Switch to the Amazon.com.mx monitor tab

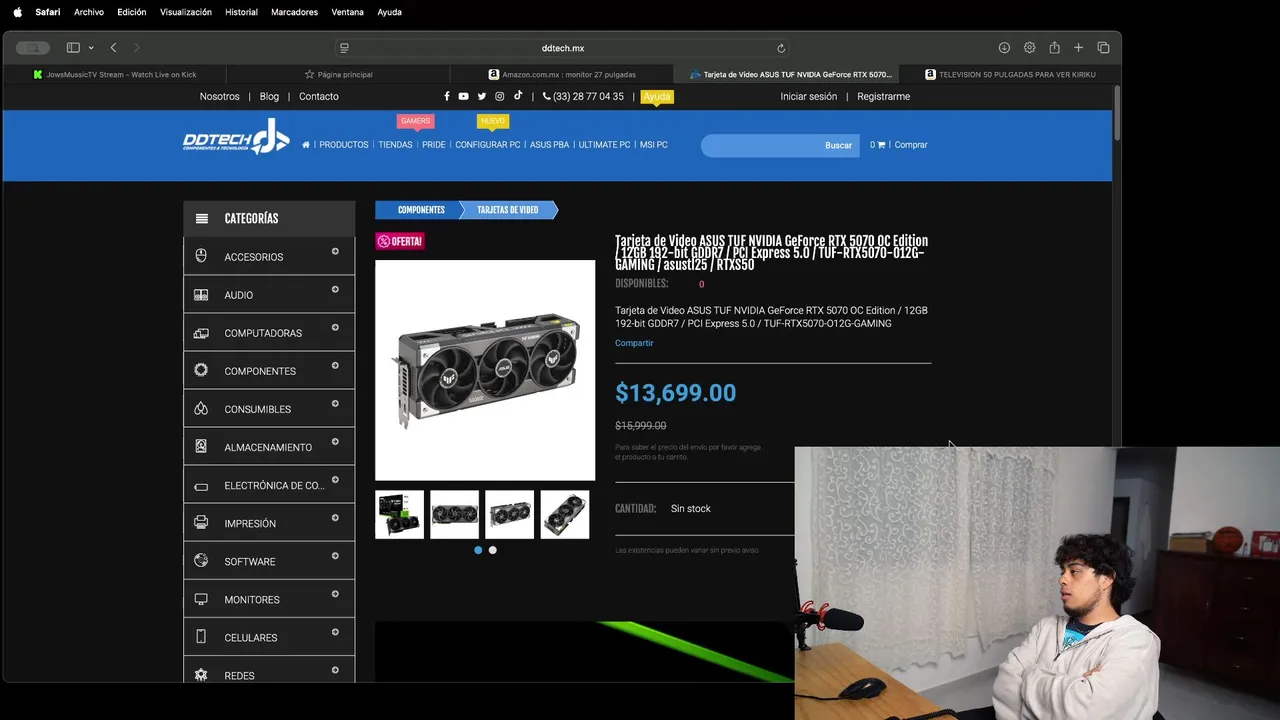[562, 74]
